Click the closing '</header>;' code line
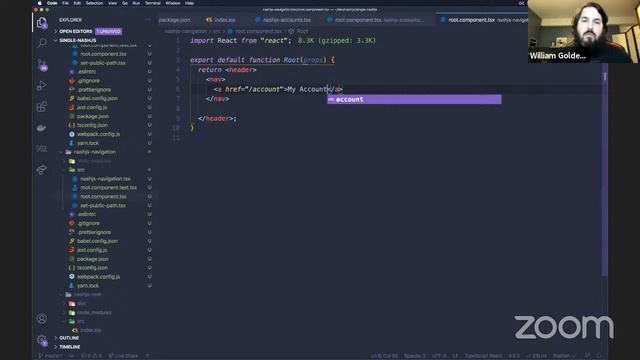This screenshot has height=360, width=640. point(217,119)
